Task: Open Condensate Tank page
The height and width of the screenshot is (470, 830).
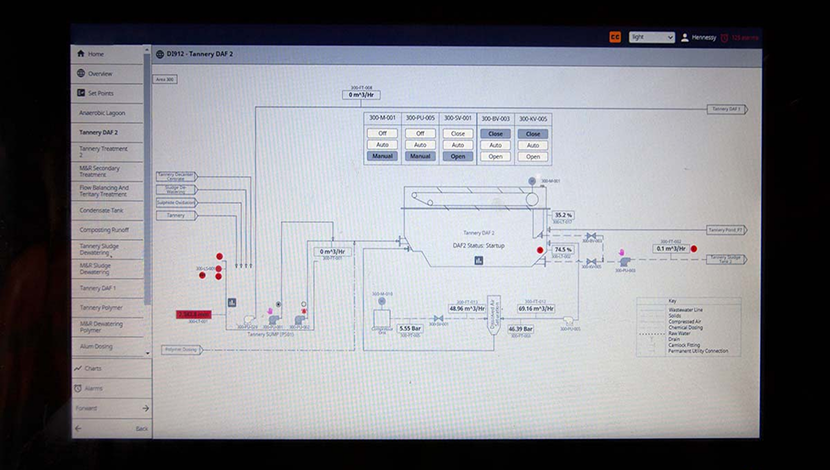Action: click(x=107, y=210)
